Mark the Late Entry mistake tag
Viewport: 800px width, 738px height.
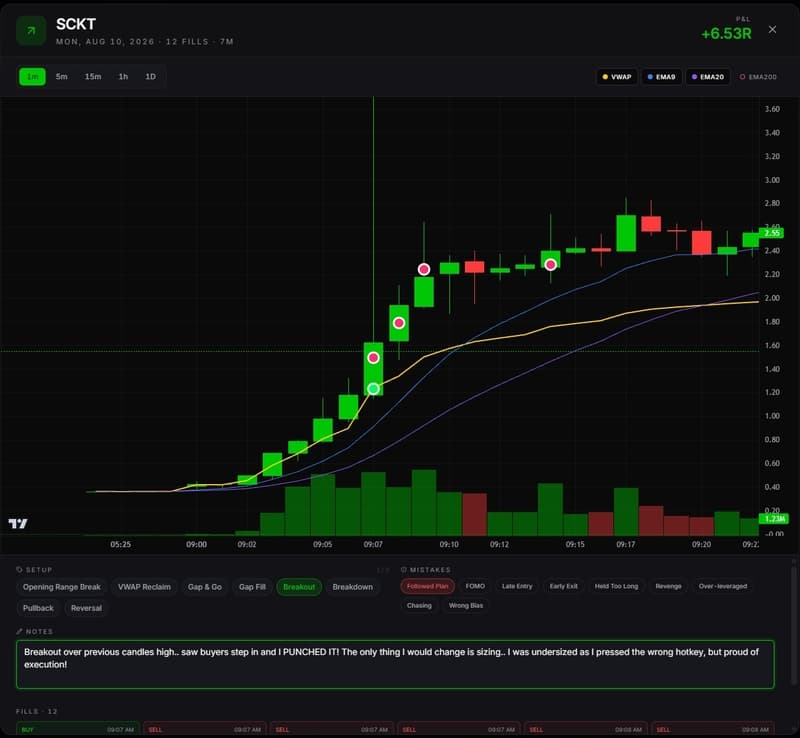[517, 586]
